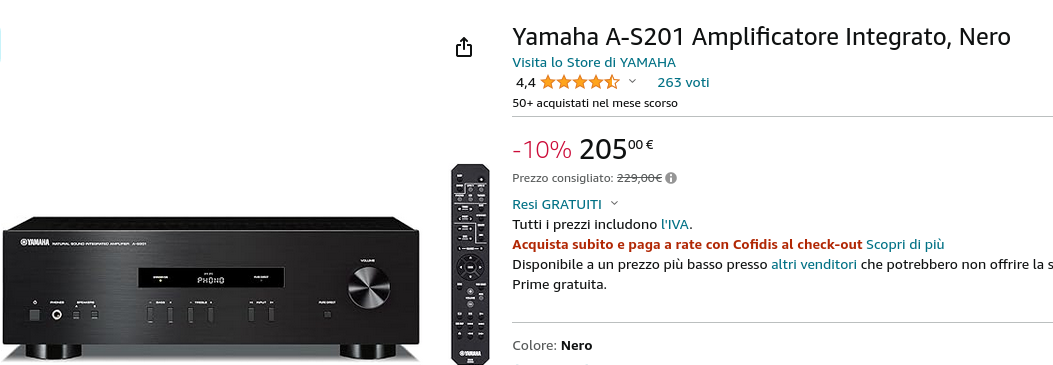The image size is (1053, 365).
Task: Click the struck-through 229,00€ price
Action: pyautogui.click(x=639, y=178)
